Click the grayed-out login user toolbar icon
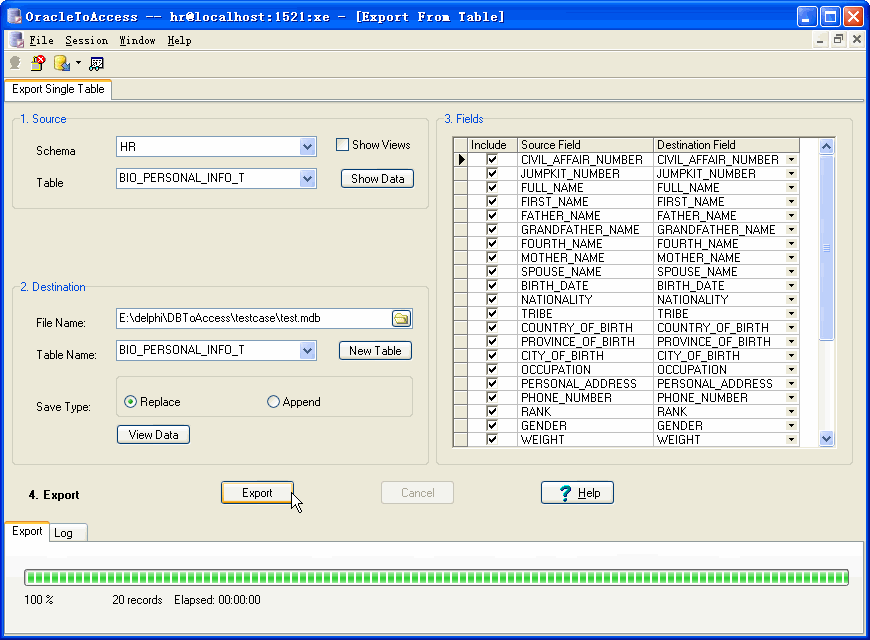Viewport: 870px width, 640px height. 15,63
